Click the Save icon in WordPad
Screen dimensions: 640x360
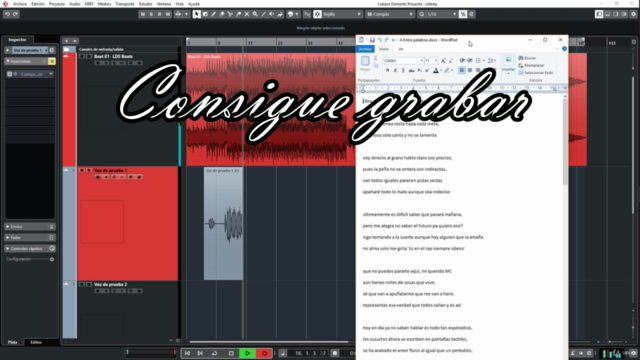coord(372,40)
